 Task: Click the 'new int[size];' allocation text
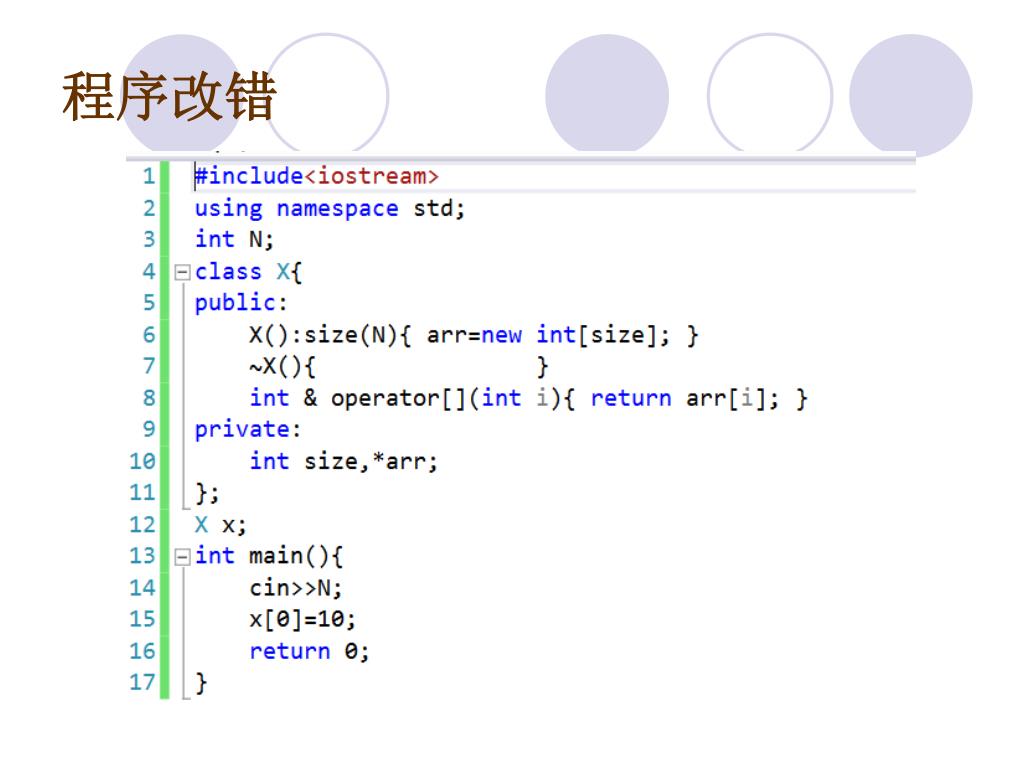[x=575, y=336]
